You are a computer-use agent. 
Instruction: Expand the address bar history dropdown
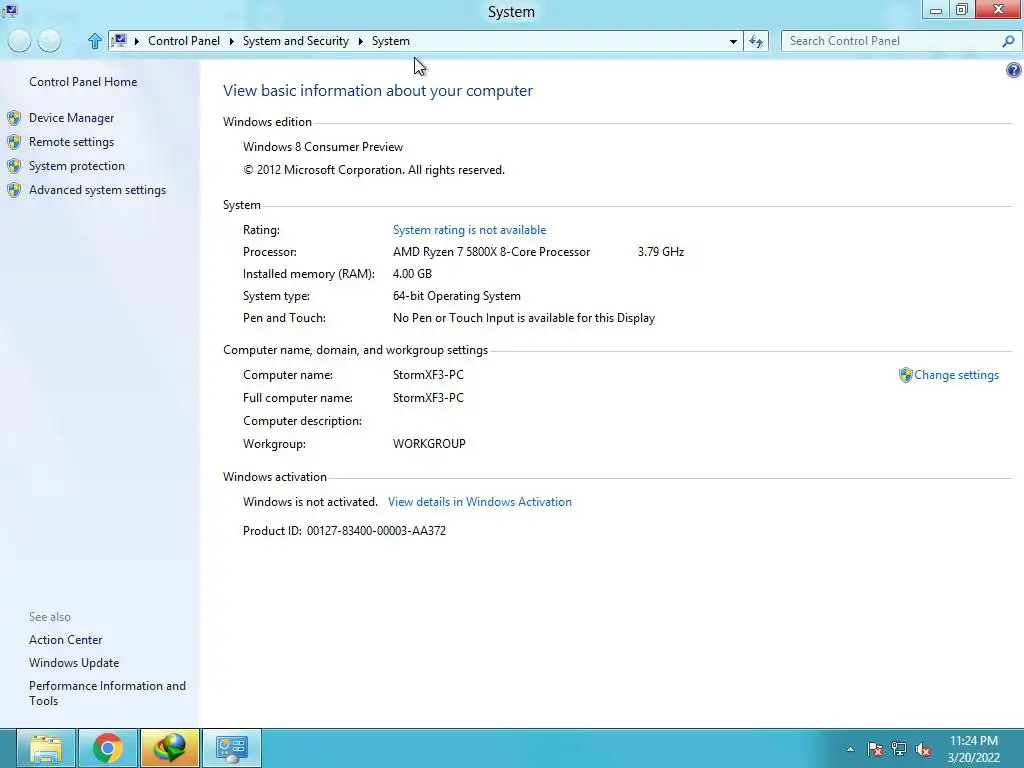coord(733,41)
